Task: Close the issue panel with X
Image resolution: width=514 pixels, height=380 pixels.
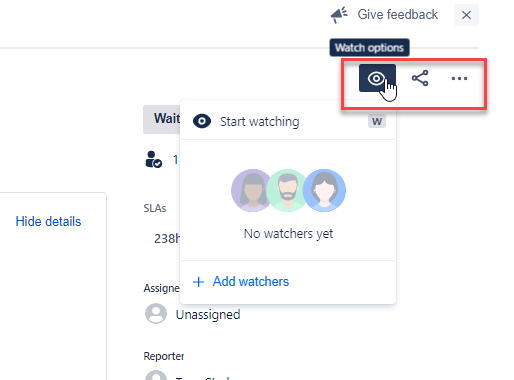Action: pyautogui.click(x=466, y=15)
